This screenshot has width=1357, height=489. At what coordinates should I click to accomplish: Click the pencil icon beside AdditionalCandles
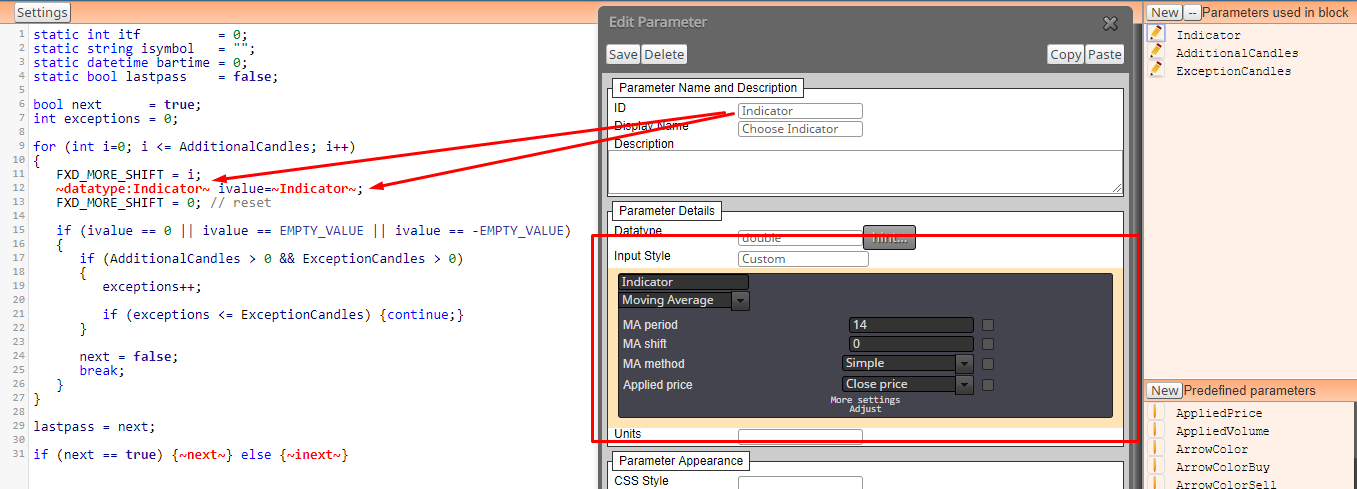pyautogui.click(x=1156, y=51)
